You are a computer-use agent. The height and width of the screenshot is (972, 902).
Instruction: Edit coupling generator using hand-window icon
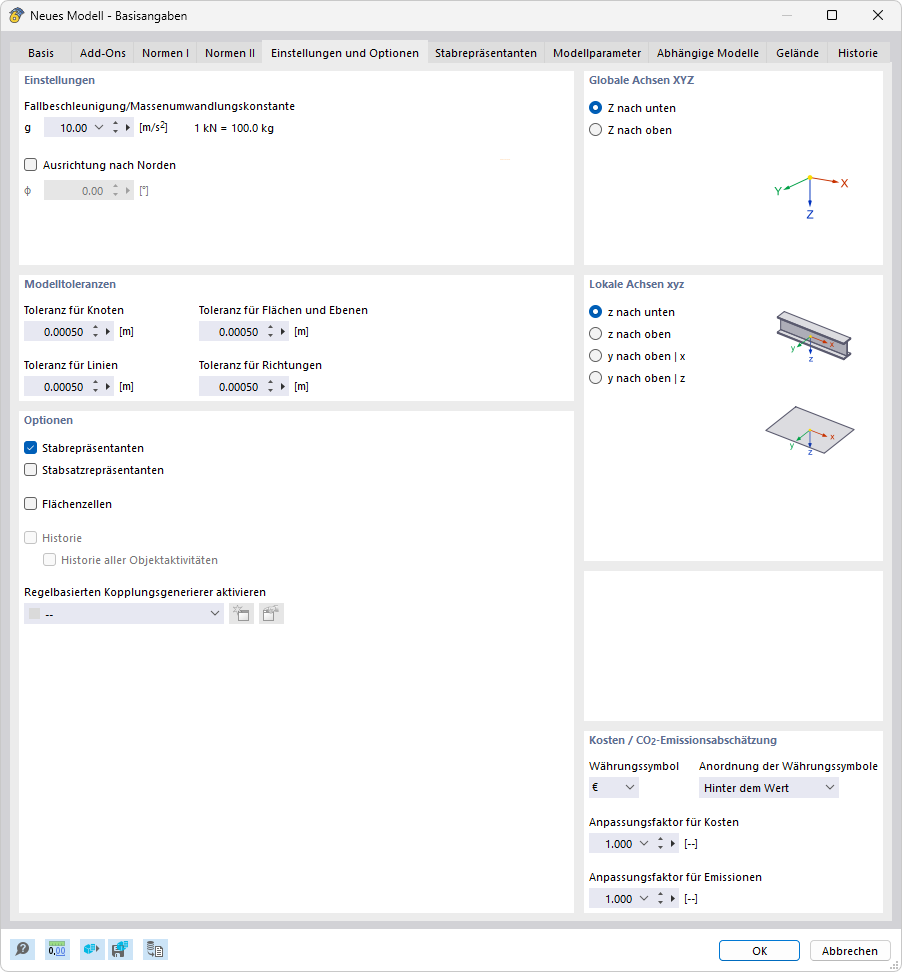point(270,613)
